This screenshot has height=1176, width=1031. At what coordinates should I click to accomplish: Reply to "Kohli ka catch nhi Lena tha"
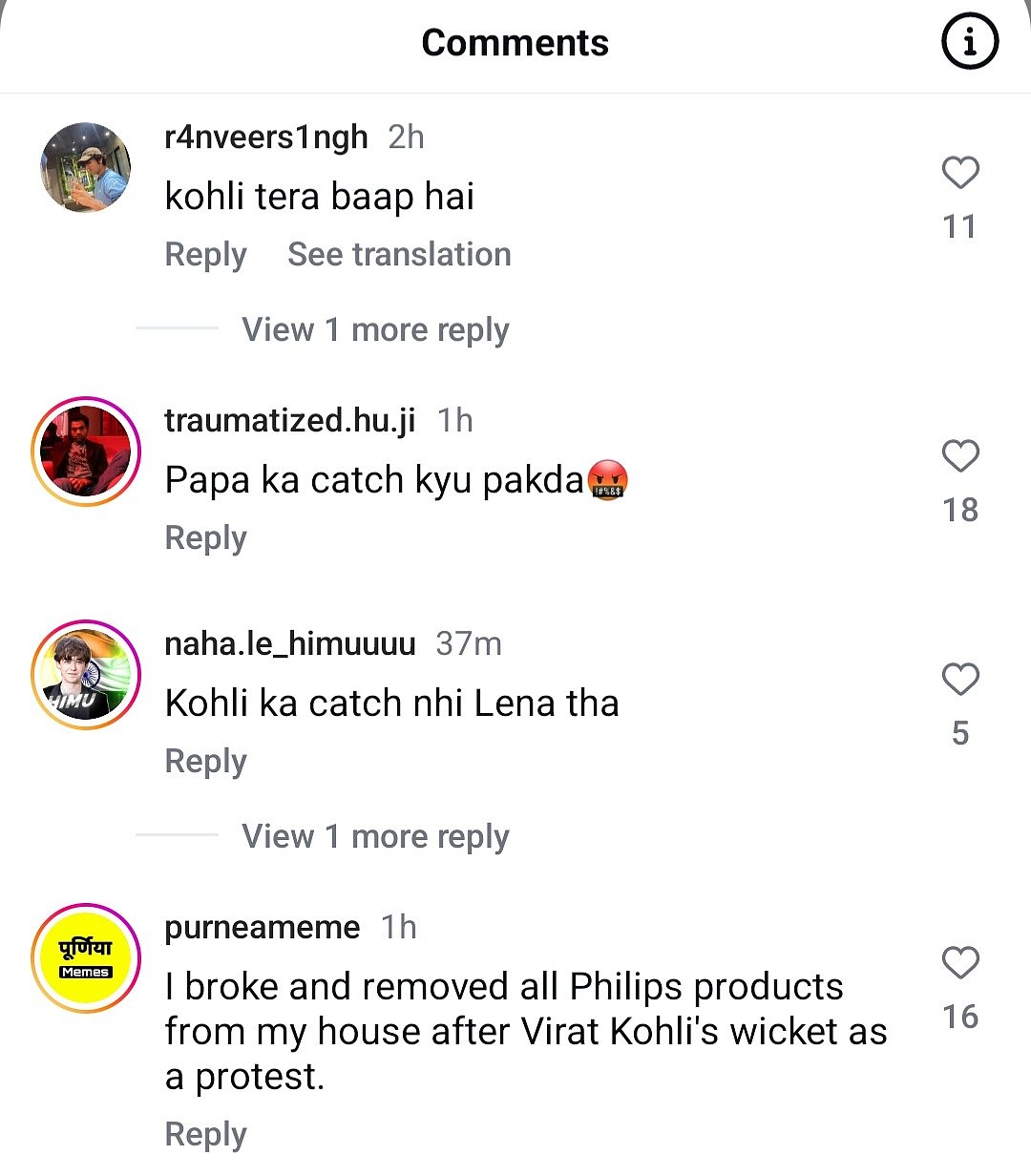click(x=205, y=762)
